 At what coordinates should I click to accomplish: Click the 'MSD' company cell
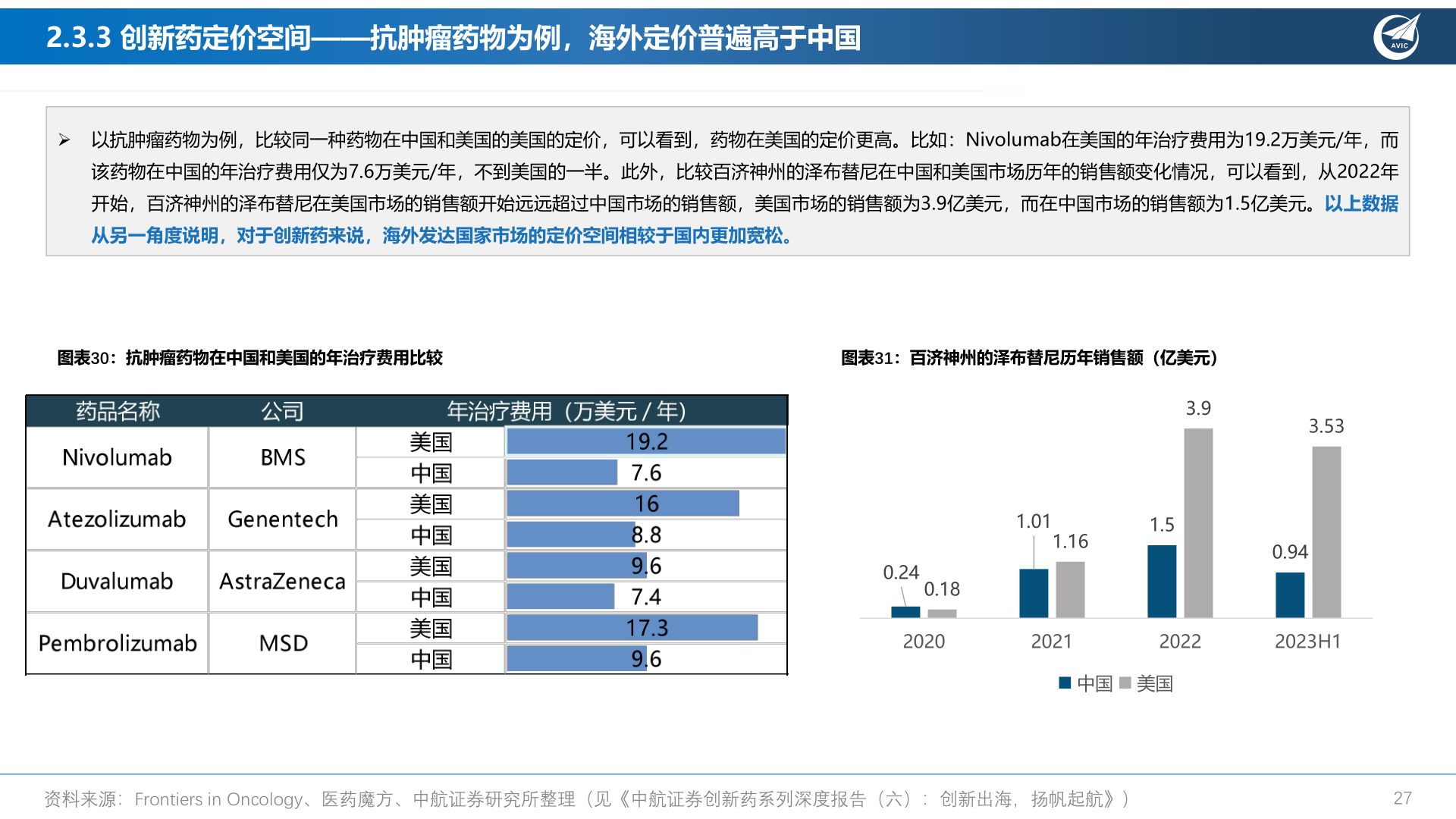283,644
